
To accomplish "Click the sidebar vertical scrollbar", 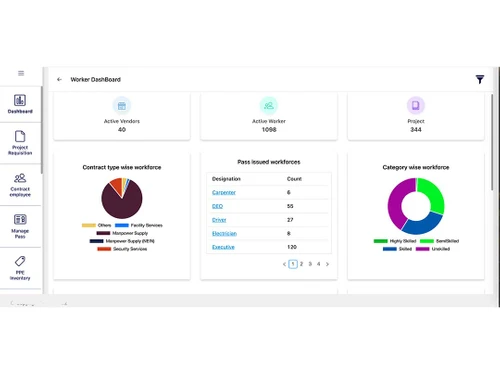I will tap(42, 130).
